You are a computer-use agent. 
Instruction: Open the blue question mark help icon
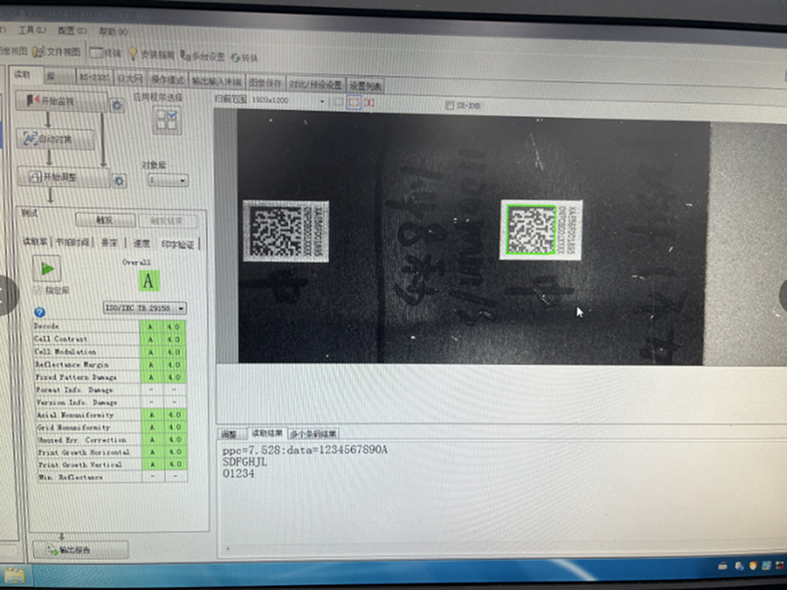click(x=40, y=312)
